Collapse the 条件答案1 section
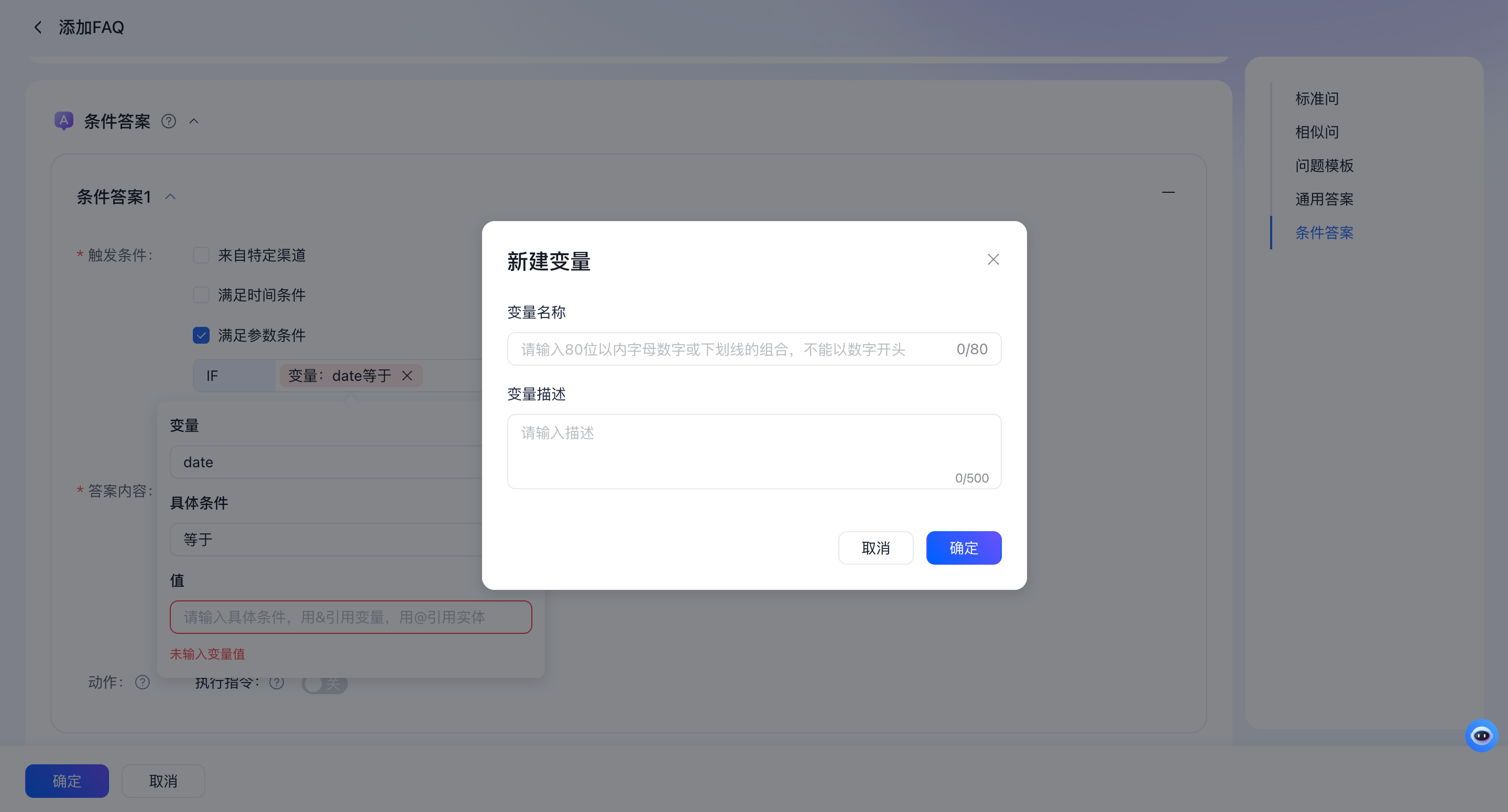Screen dimensions: 1508x812 pyautogui.click(x=171, y=196)
